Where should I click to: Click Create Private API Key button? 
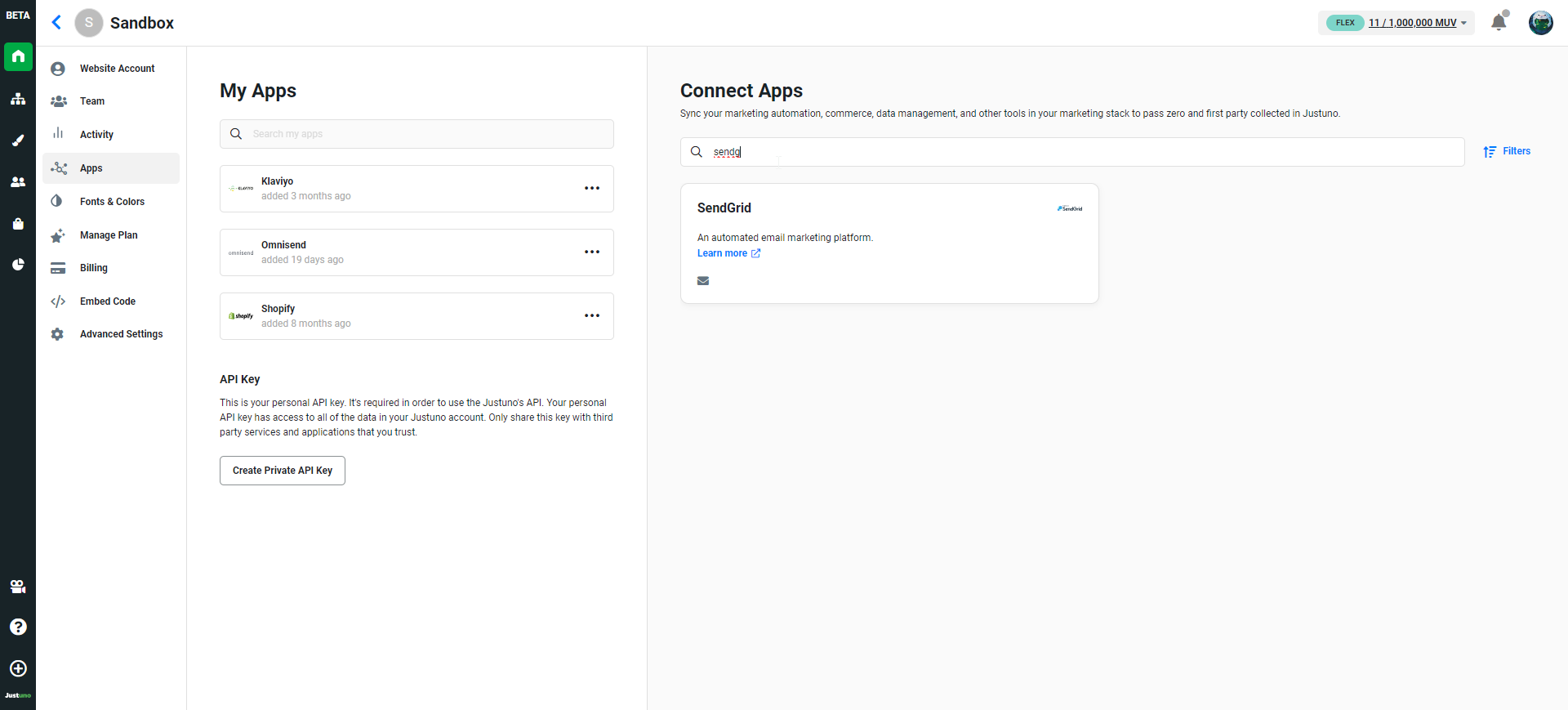click(x=283, y=471)
